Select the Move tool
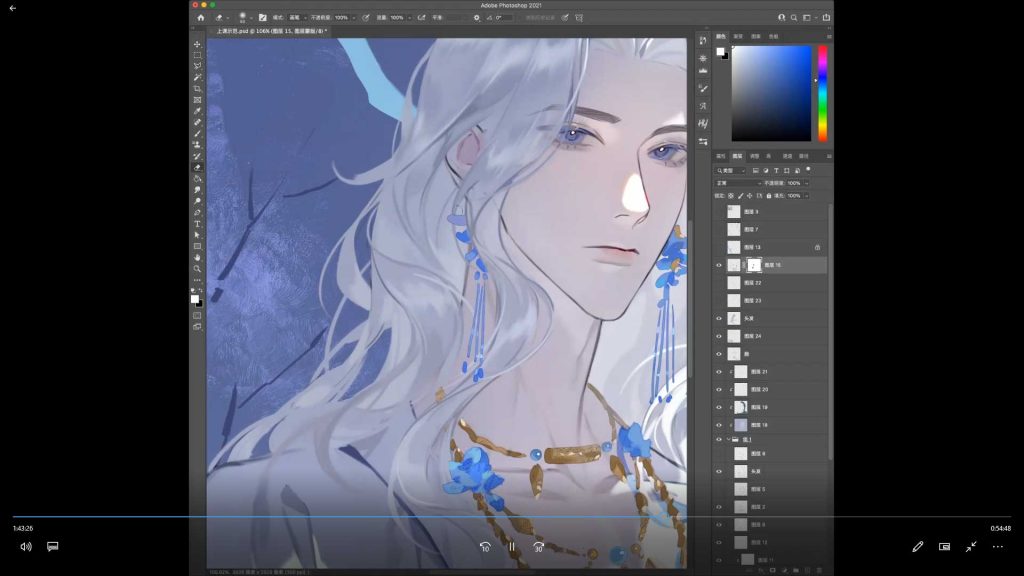 (197, 44)
